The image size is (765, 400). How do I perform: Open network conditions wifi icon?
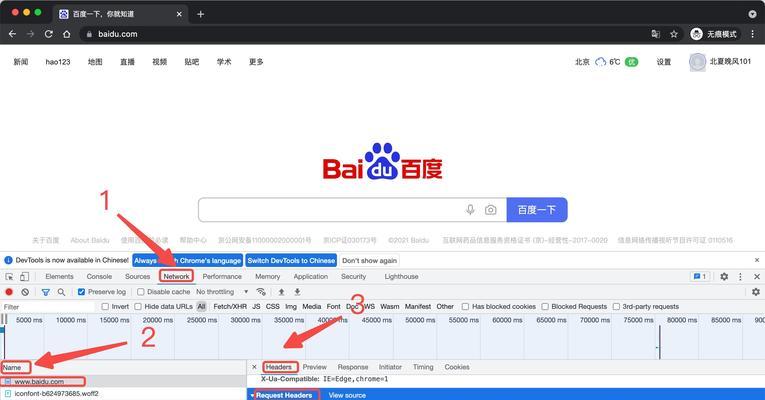(261, 292)
